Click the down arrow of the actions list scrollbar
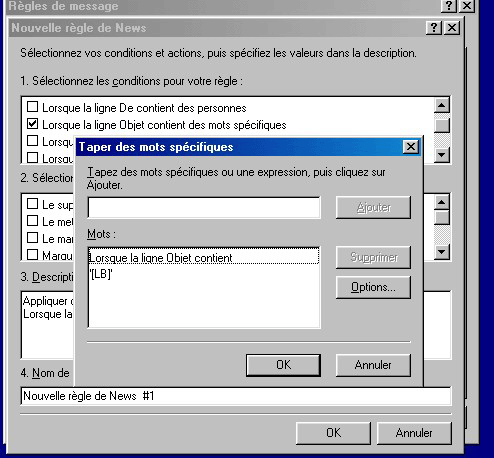 pyautogui.click(x=441, y=252)
